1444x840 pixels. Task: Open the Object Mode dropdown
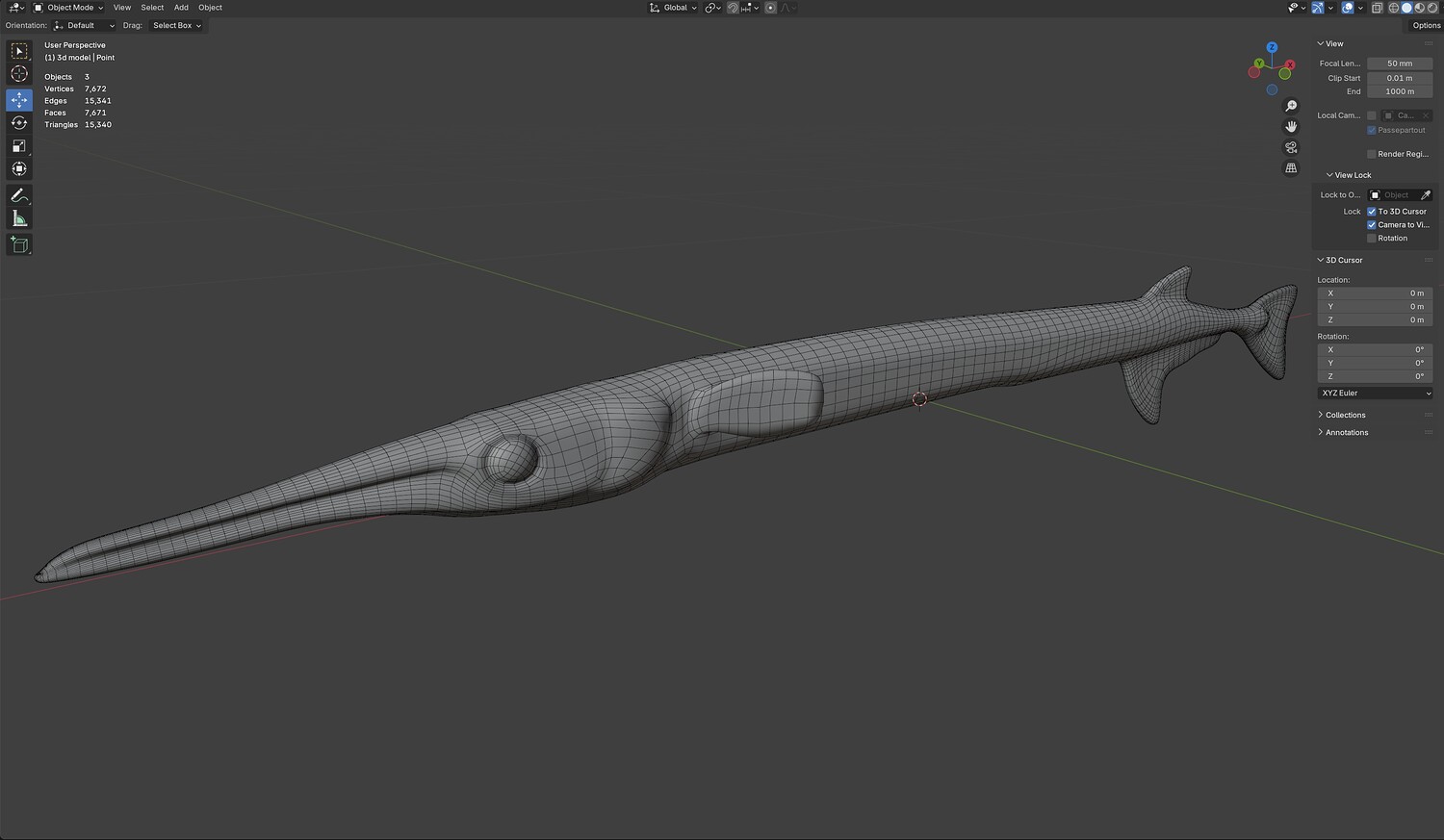pyautogui.click(x=68, y=8)
